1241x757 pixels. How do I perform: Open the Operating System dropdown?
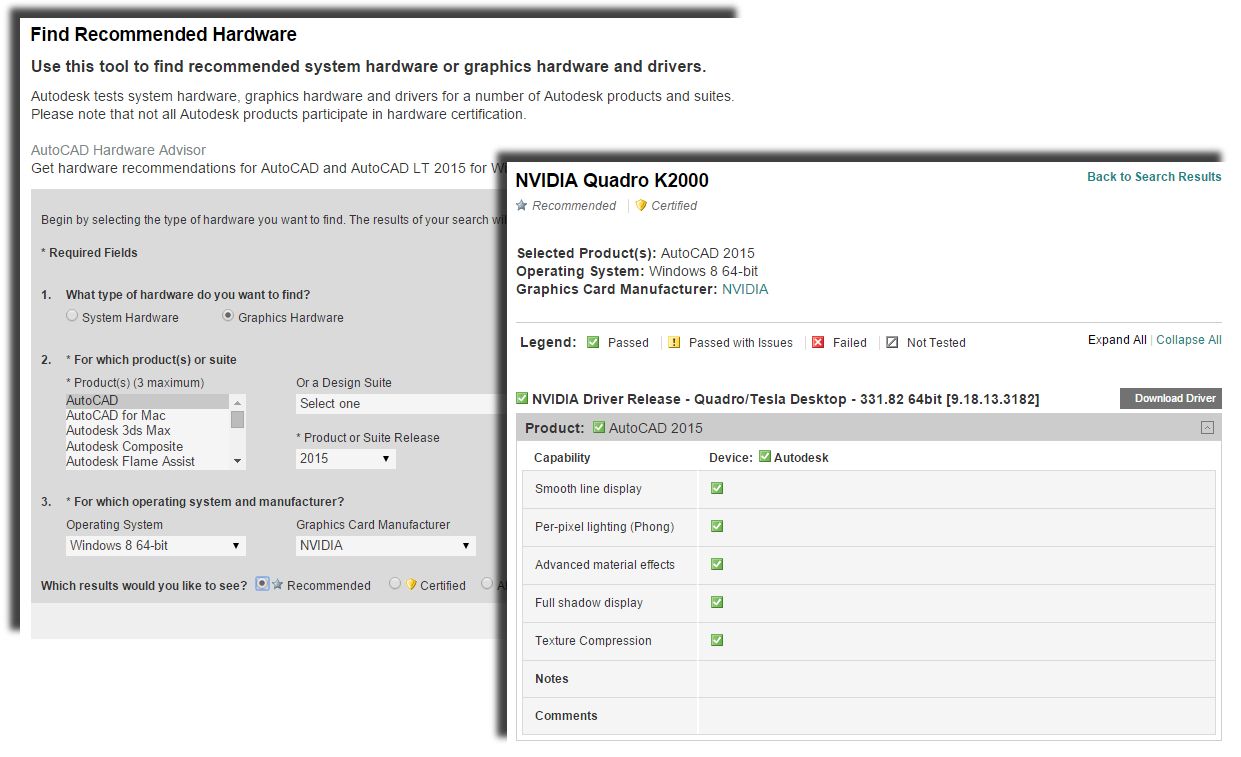[155, 545]
